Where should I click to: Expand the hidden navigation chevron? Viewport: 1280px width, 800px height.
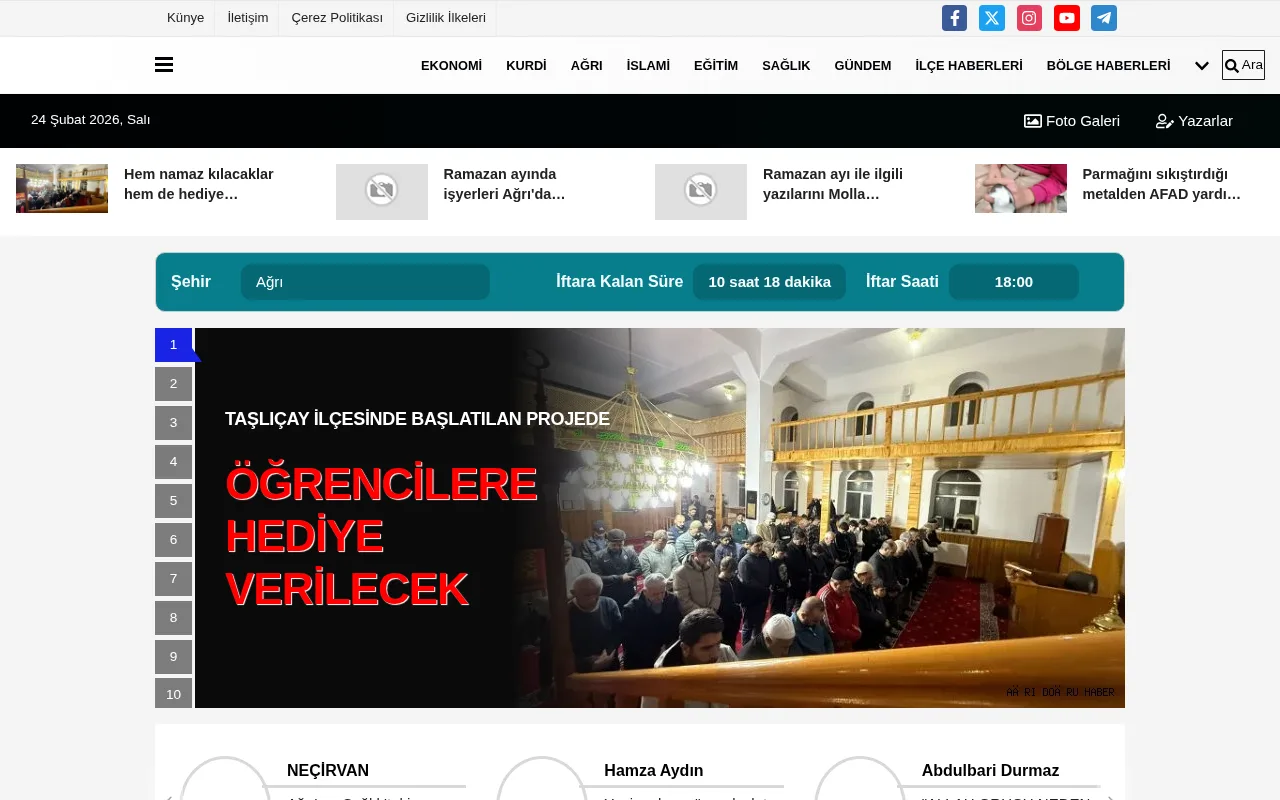pyautogui.click(x=1201, y=64)
